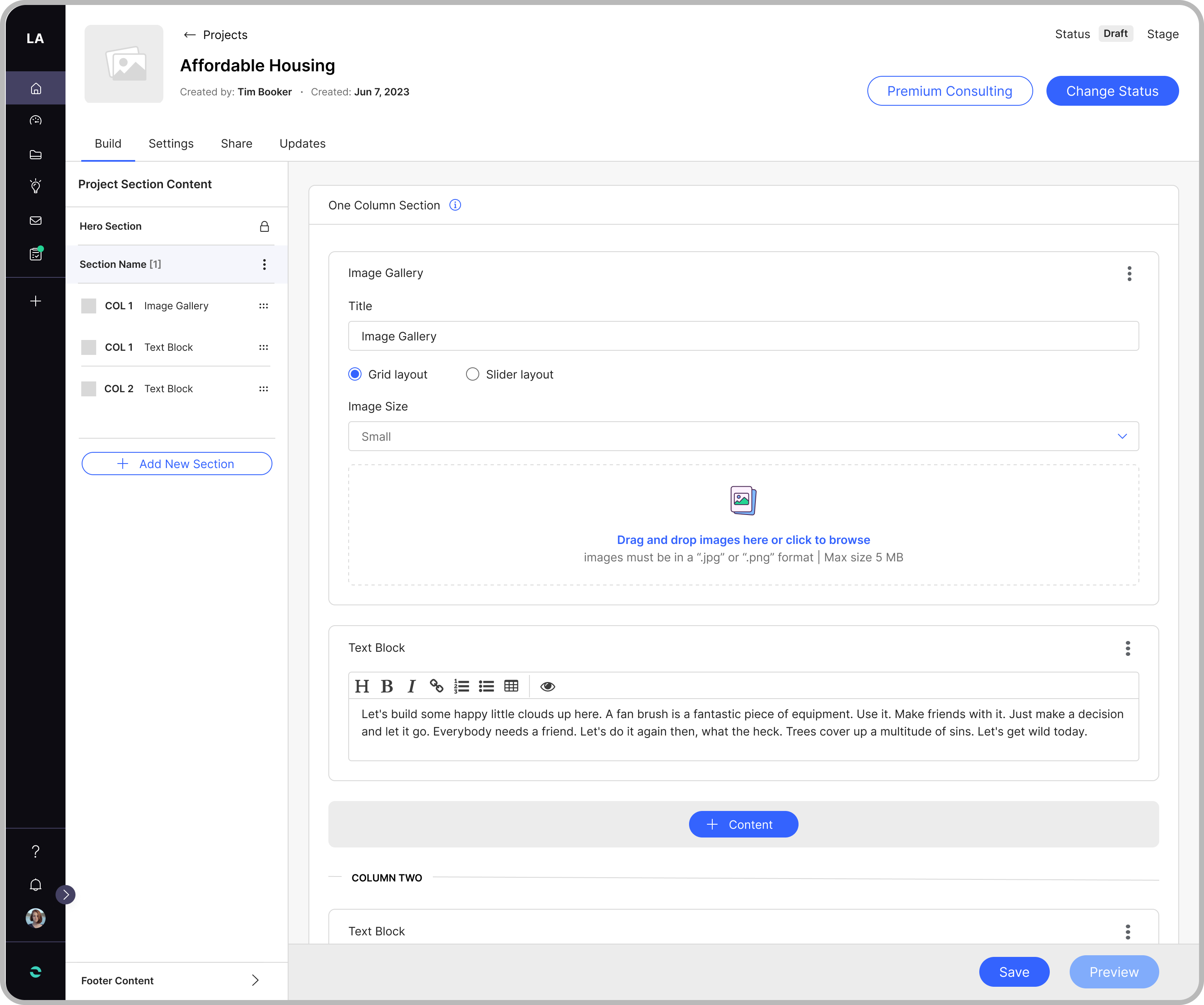Expand Footer Content chevron
This screenshot has width=1204, height=1005.
[255, 981]
